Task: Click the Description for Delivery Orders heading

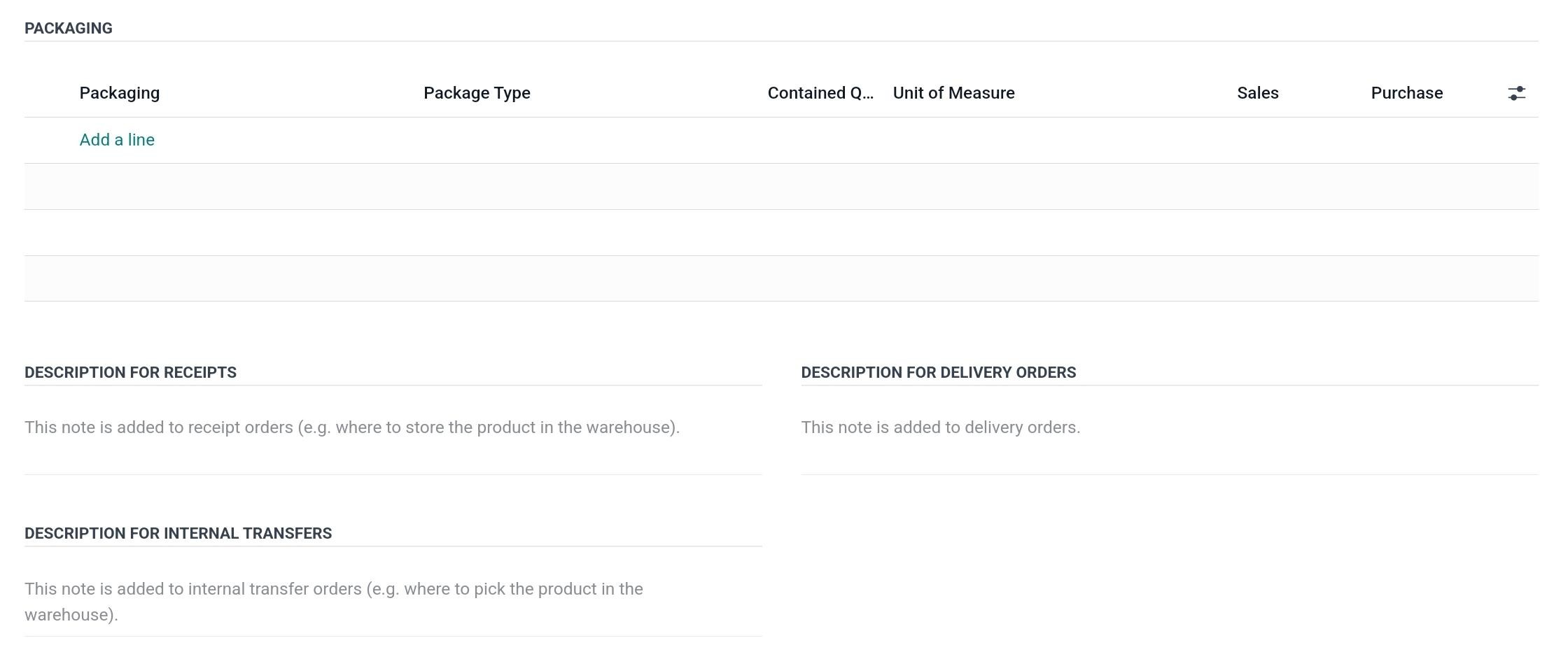Action: click(x=938, y=373)
